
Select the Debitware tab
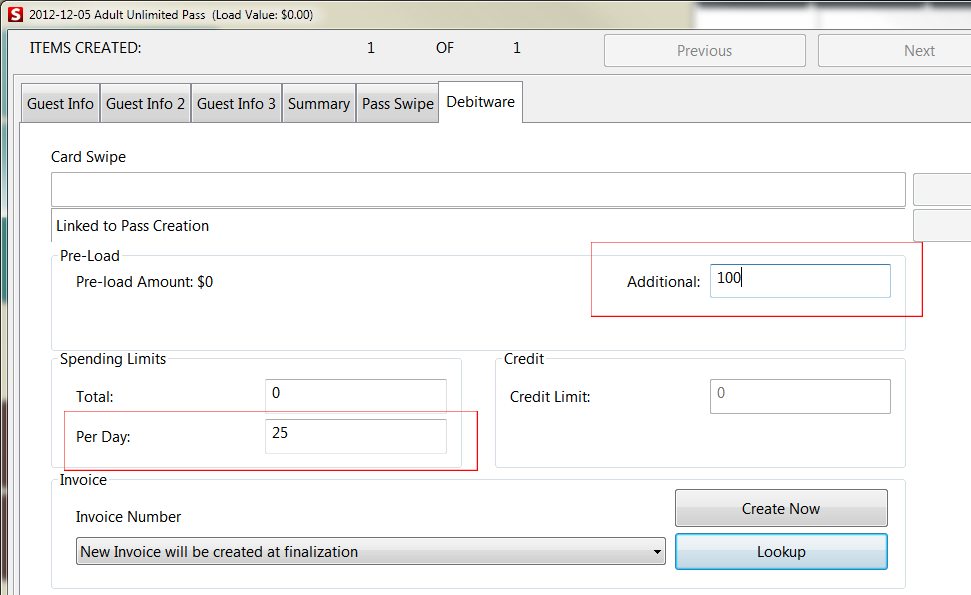480,101
